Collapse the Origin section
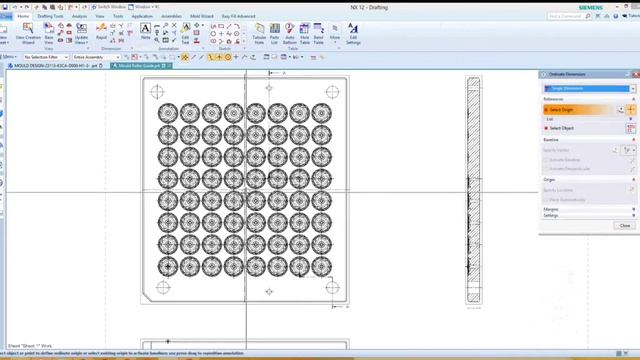This screenshot has width=640, height=360. point(633,180)
